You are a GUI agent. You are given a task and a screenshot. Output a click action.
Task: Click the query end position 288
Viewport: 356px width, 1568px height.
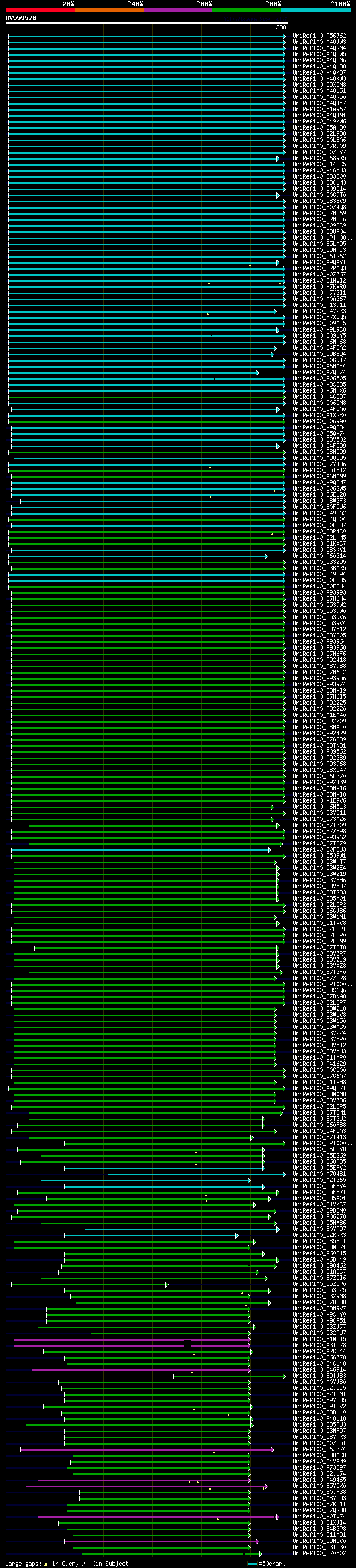(280, 27)
